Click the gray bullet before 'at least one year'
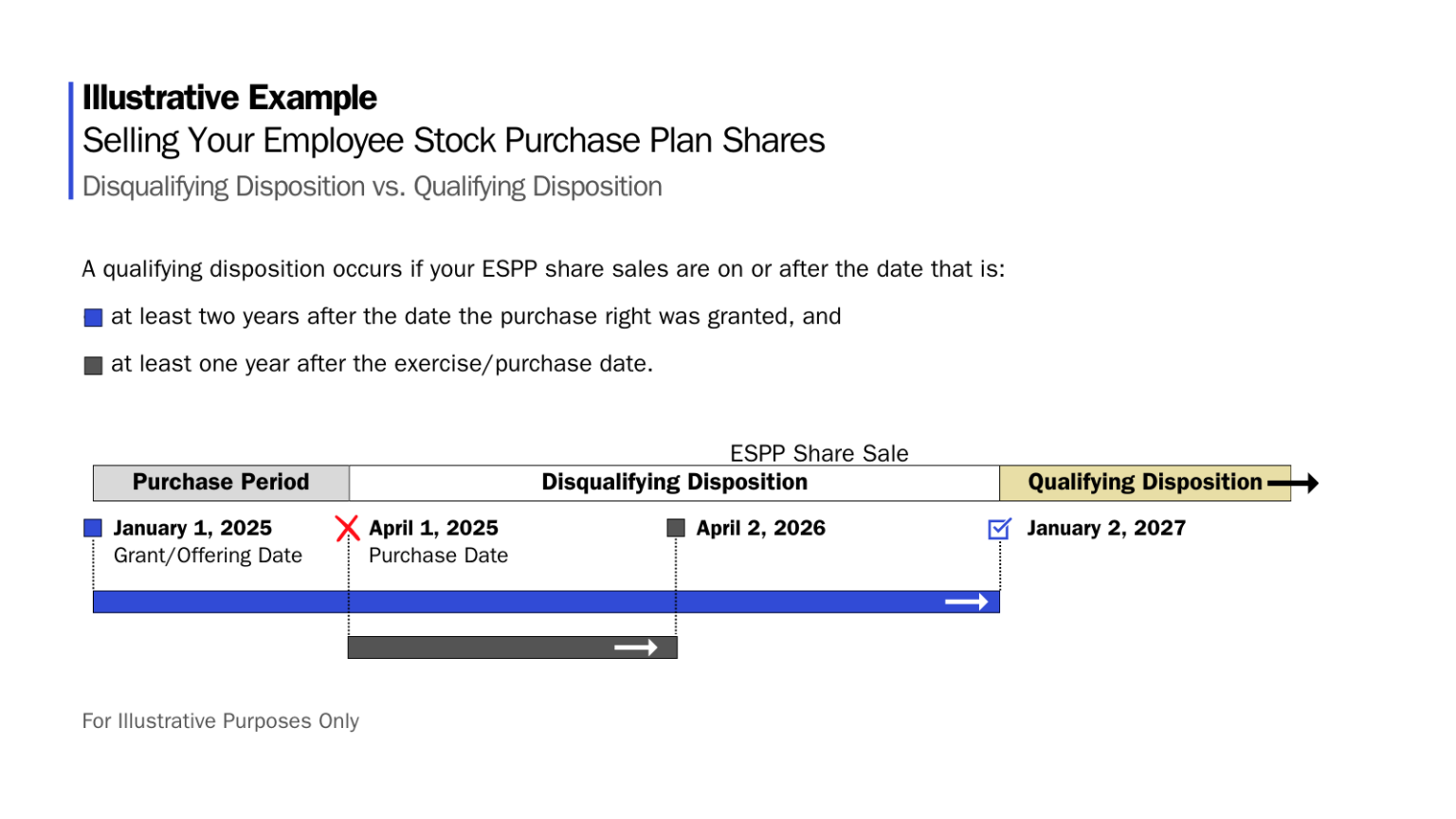The image size is (1456, 819). coord(93,366)
